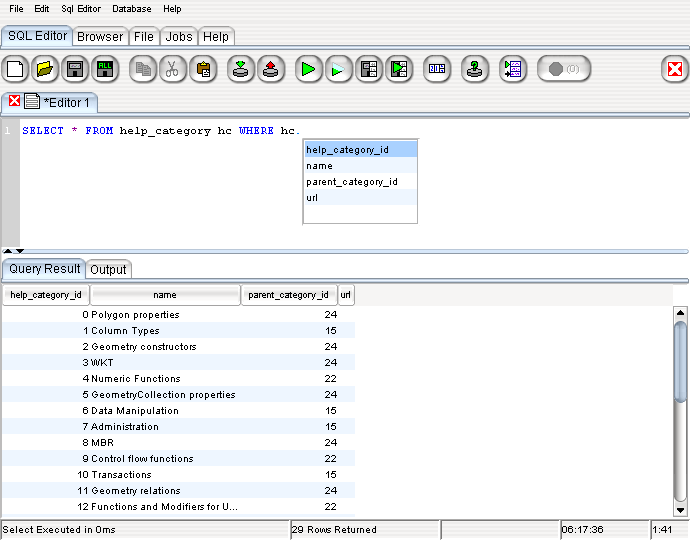This screenshot has width=690, height=540.
Task: Click the Save All toolbar icon
Action: coord(103,69)
